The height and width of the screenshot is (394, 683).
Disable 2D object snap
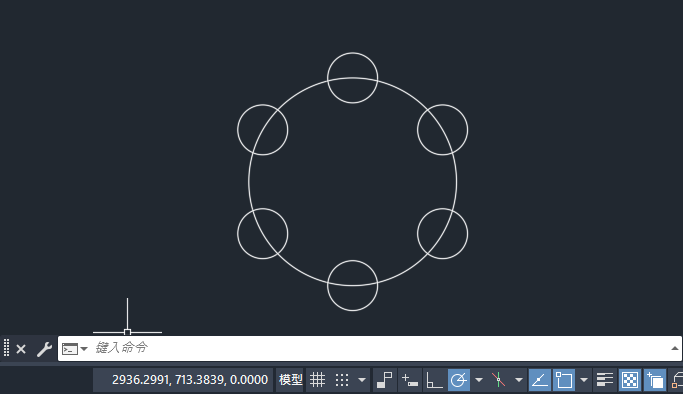coord(564,380)
